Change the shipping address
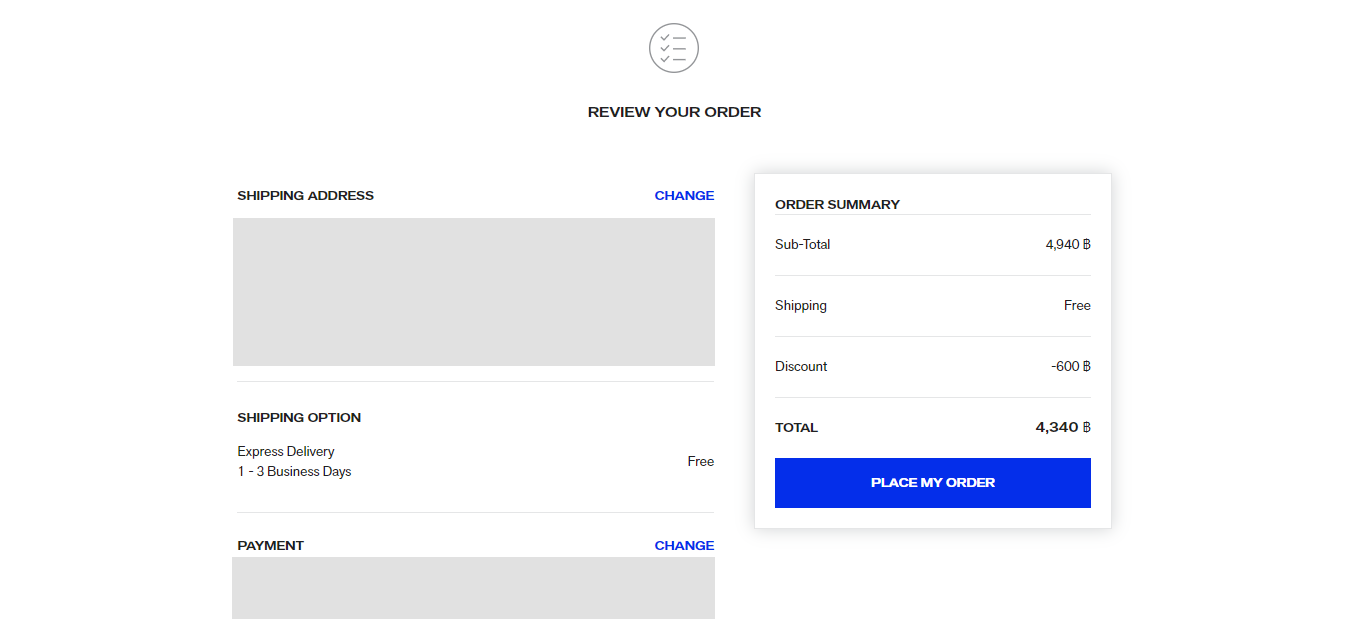The width and height of the screenshot is (1348, 619). [x=684, y=196]
